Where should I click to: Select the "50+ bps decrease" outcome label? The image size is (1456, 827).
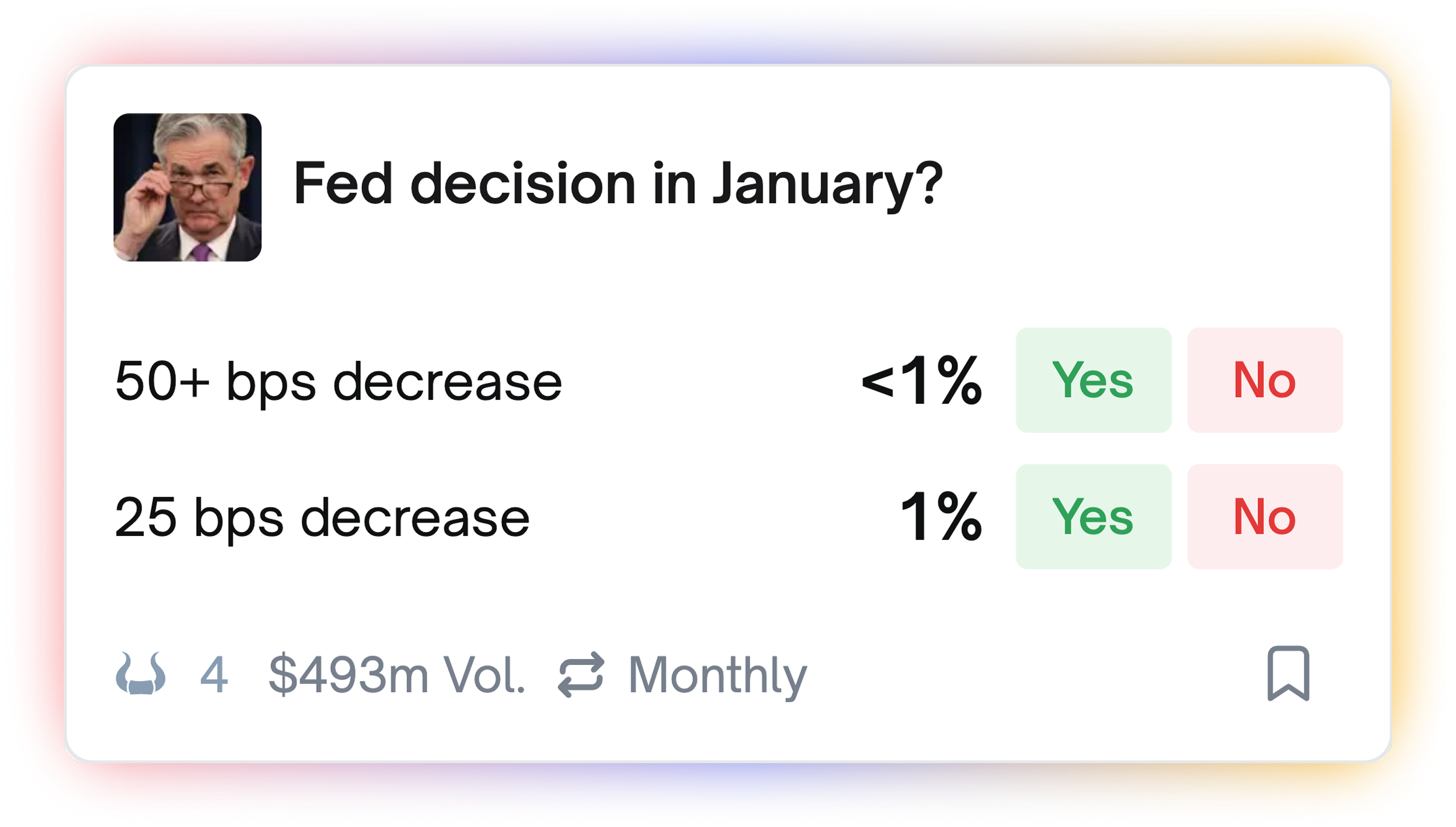coord(338,382)
